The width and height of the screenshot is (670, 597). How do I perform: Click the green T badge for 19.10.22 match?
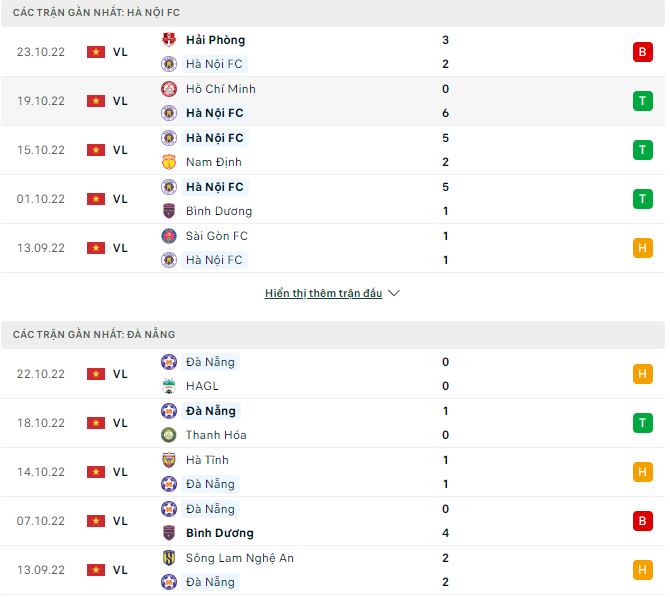642,101
